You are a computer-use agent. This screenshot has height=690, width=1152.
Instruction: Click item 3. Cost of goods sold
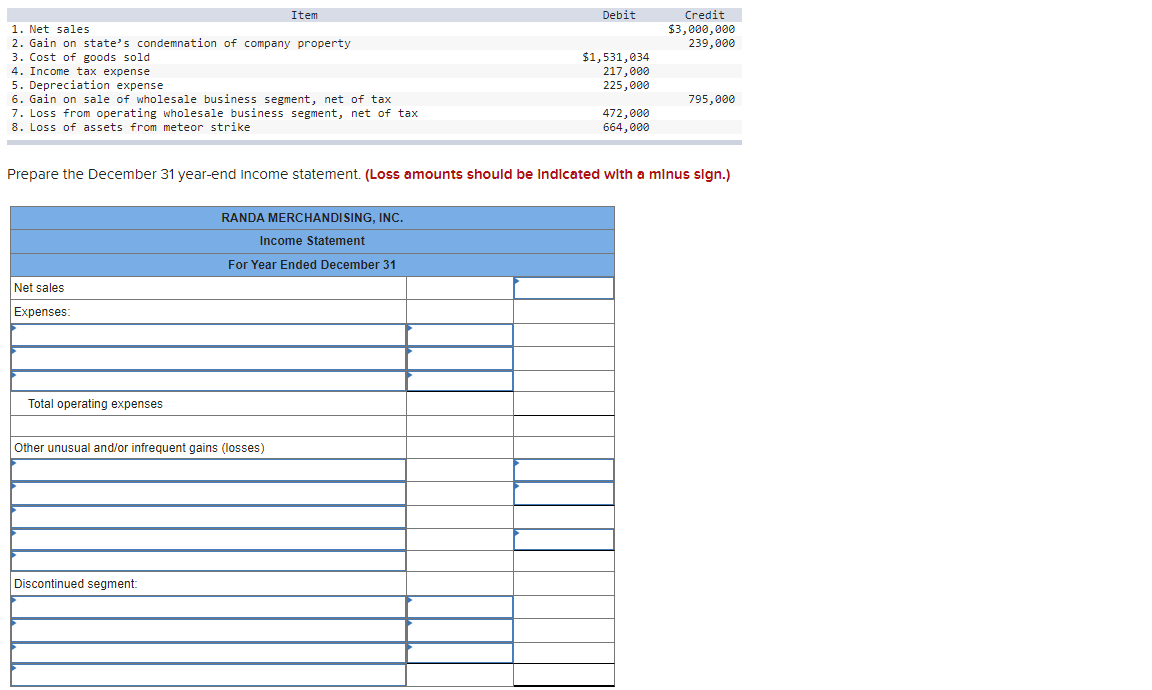[x=81, y=57]
